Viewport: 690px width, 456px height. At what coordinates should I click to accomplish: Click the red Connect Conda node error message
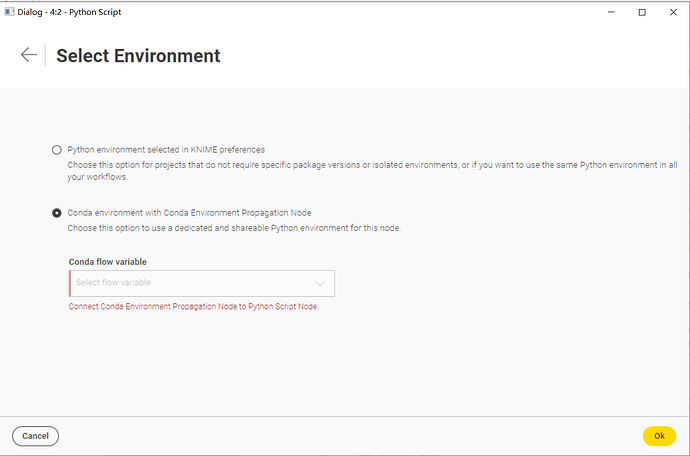[193, 306]
